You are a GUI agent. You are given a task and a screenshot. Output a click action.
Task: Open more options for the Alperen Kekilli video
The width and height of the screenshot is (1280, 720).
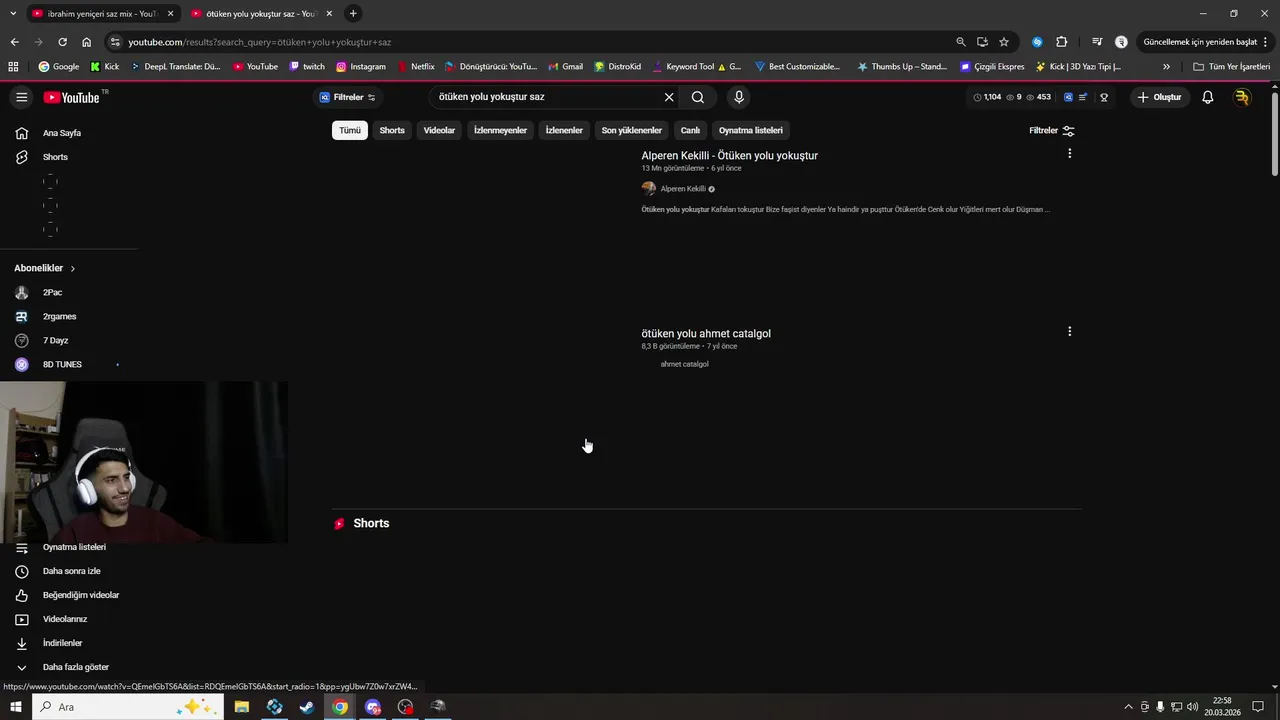click(x=1069, y=153)
